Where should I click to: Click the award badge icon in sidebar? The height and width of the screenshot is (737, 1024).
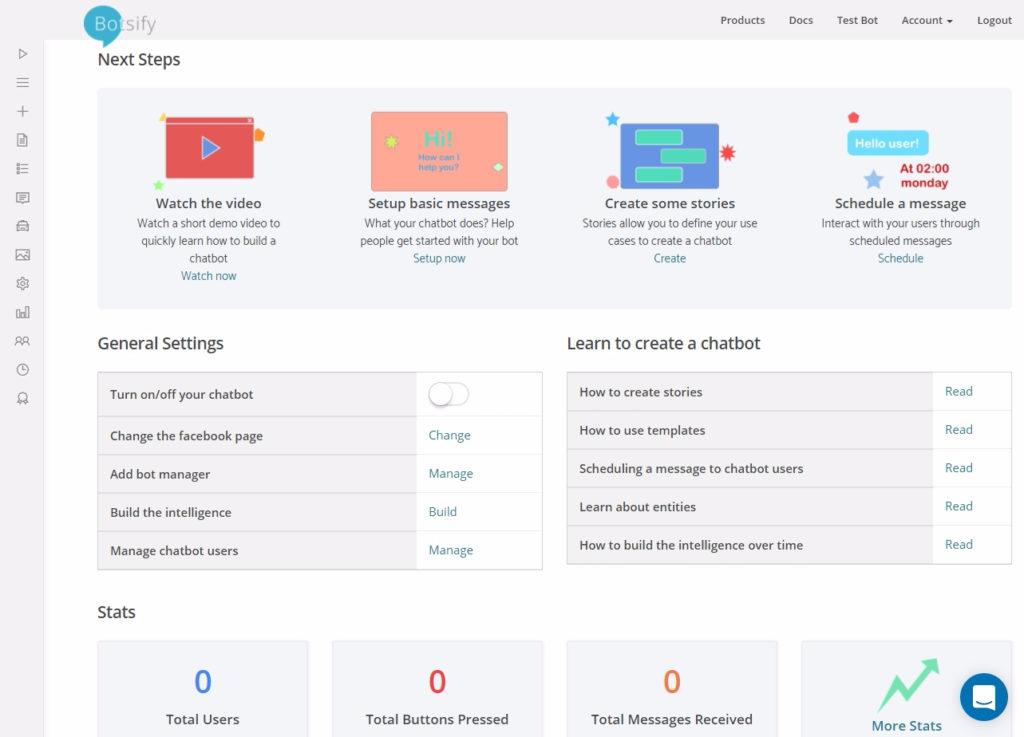22,399
